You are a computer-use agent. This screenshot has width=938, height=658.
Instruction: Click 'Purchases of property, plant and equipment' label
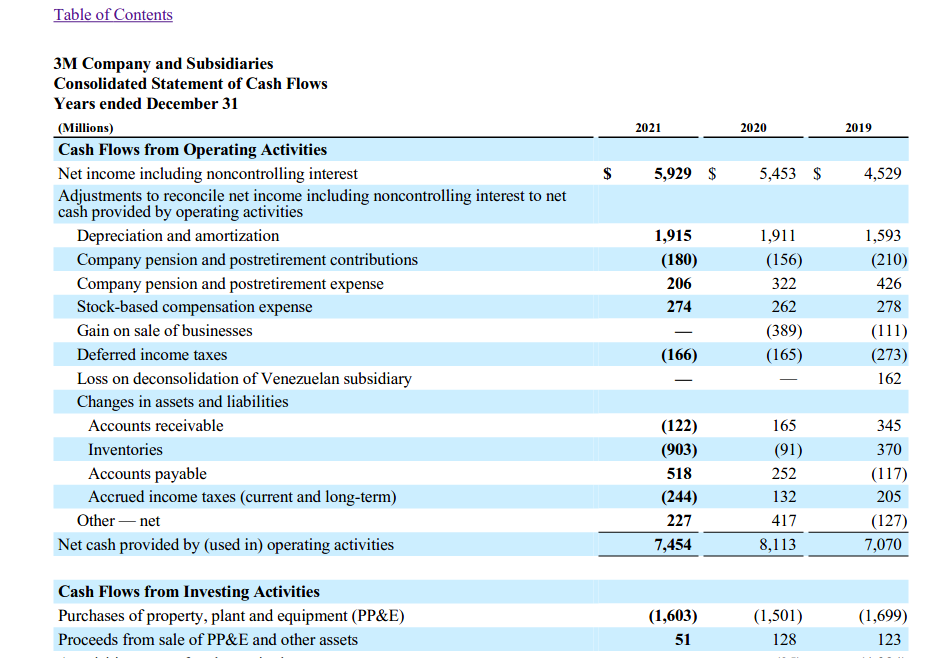[x=231, y=616]
